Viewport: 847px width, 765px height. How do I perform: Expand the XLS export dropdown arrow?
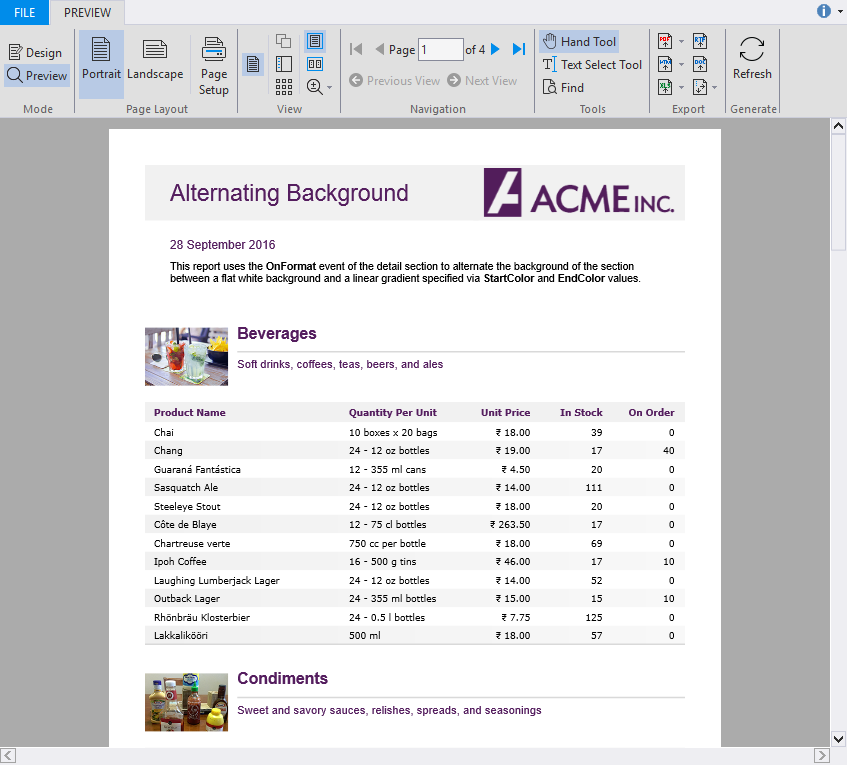tap(681, 88)
